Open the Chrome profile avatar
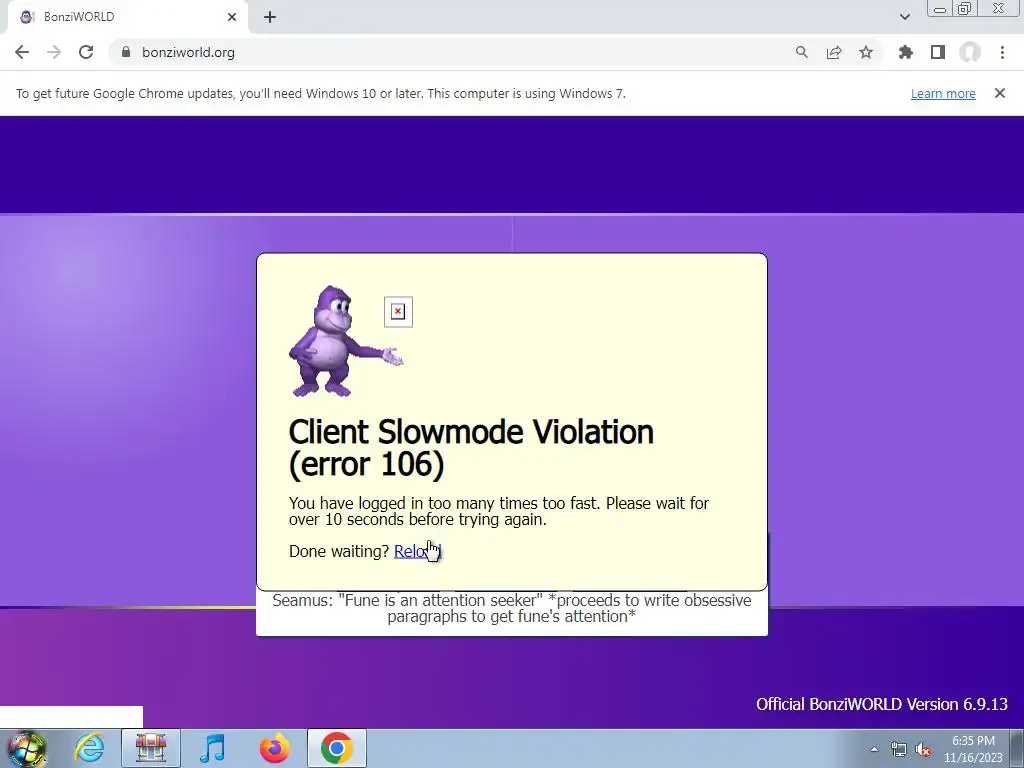1024x768 pixels. click(970, 52)
